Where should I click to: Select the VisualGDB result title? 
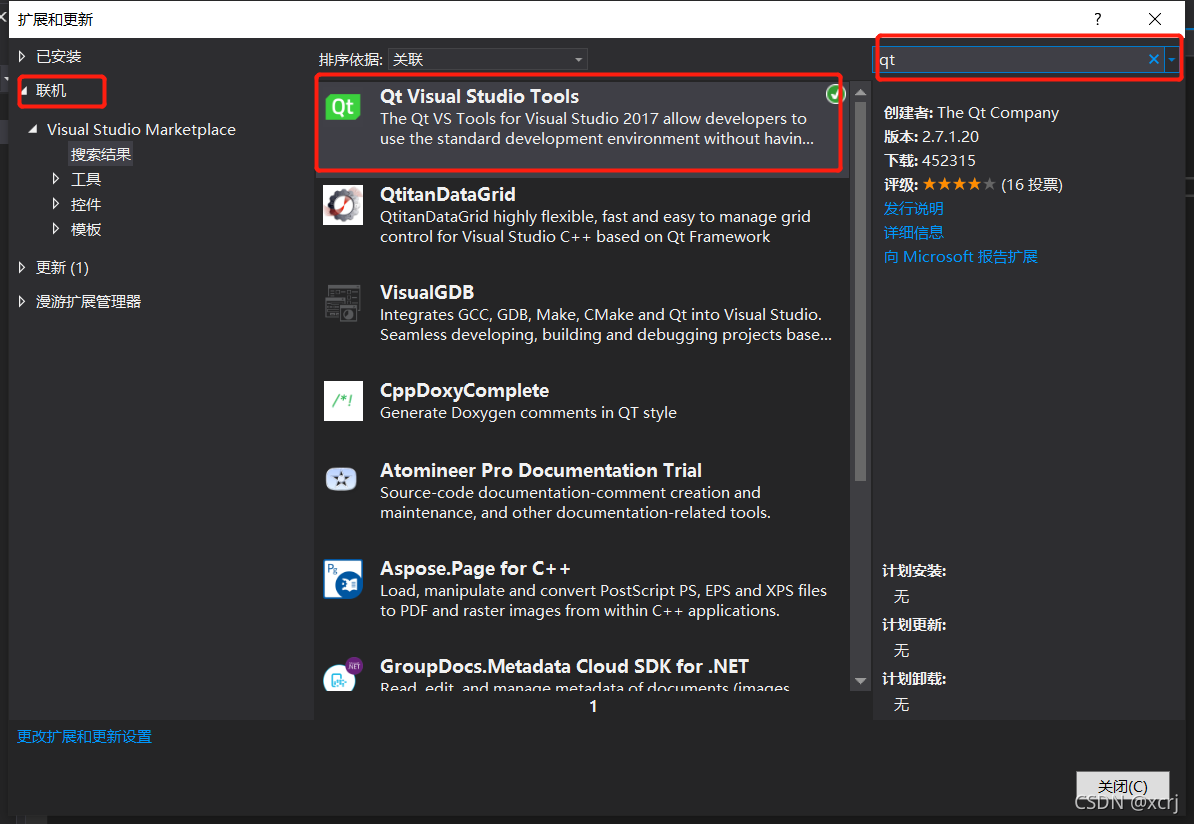click(427, 292)
